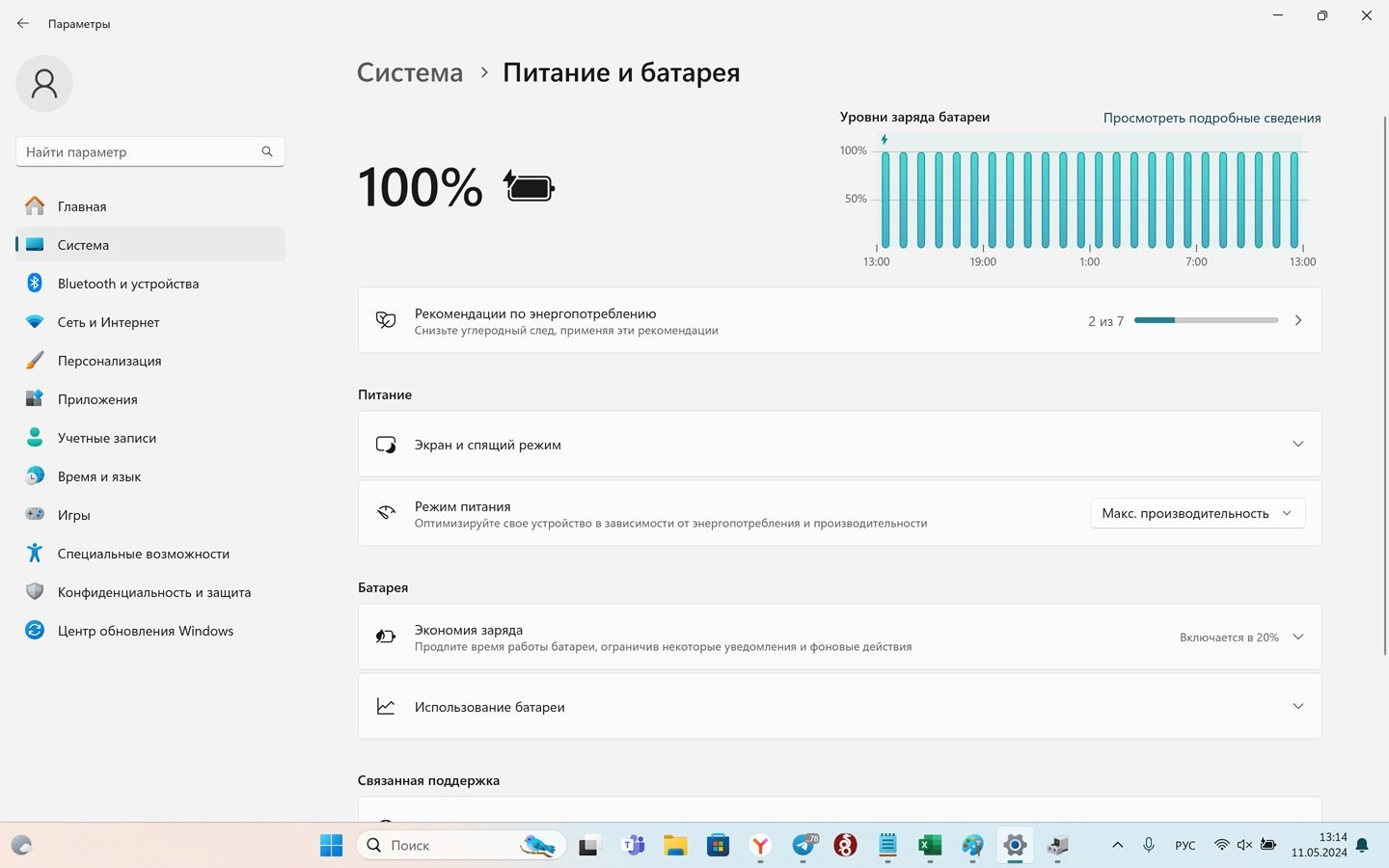Open the user account avatar
The image size is (1389, 868).
(44, 84)
